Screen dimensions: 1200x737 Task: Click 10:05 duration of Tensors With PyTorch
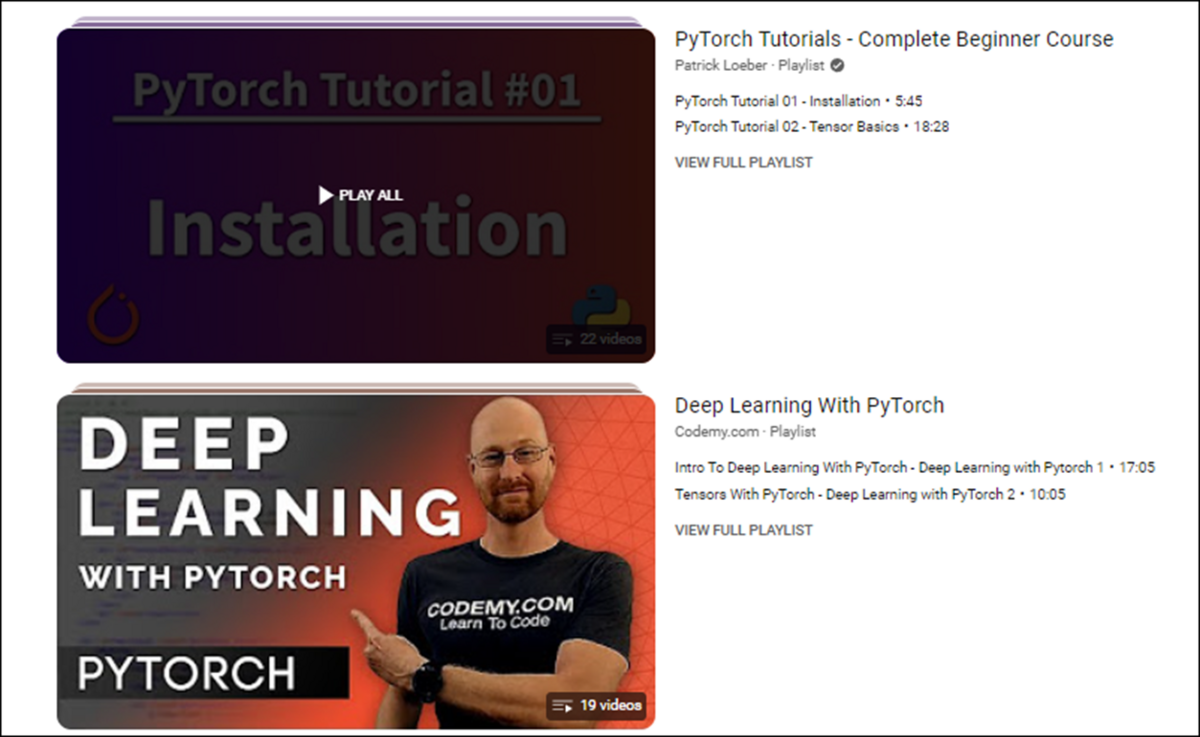click(1048, 494)
